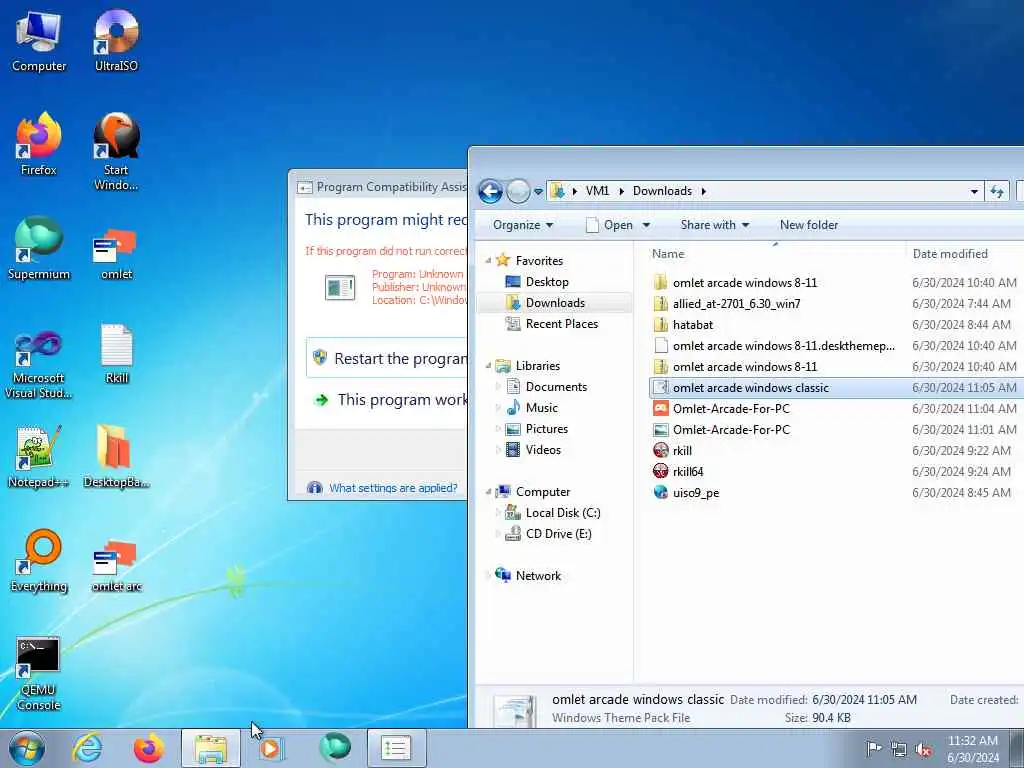1024x768 pixels.
Task: Expand the Network tree node
Action: coord(488,575)
